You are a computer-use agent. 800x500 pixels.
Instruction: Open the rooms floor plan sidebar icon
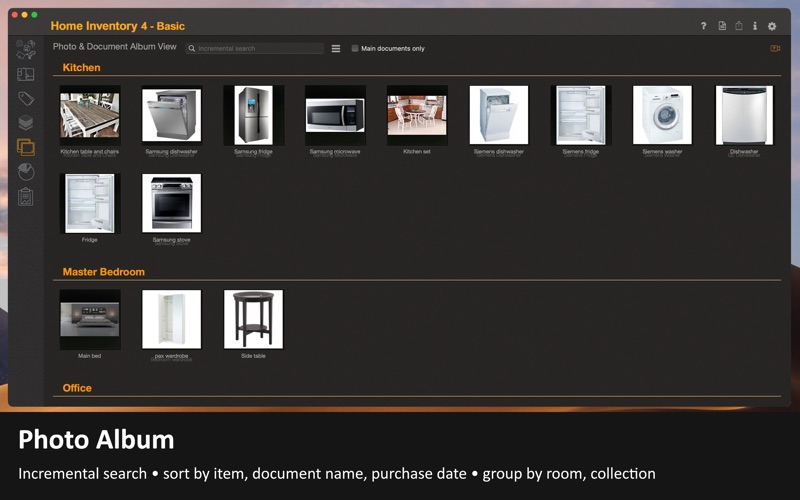pyautogui.click(x=26, y=74)
